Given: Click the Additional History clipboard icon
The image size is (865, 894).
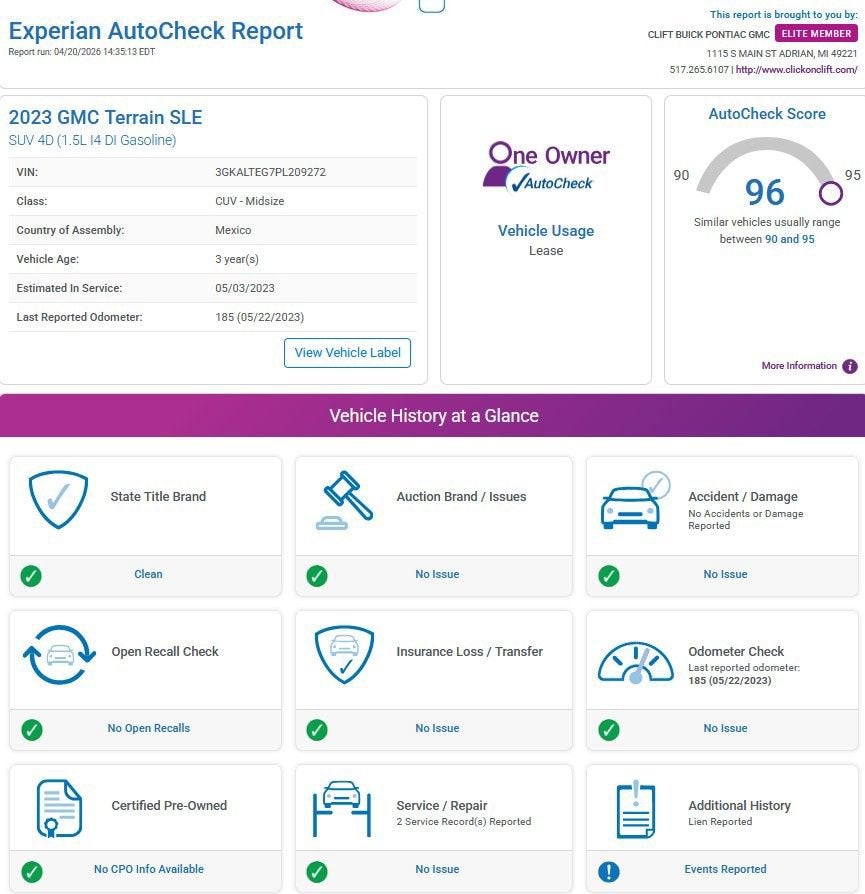Looking at the screenshot, I should click(635, 809).
